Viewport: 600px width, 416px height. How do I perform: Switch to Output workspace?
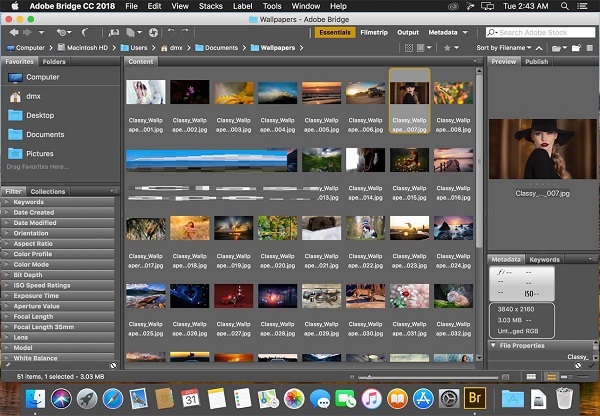pyautogui.click(x=408, y=33)
